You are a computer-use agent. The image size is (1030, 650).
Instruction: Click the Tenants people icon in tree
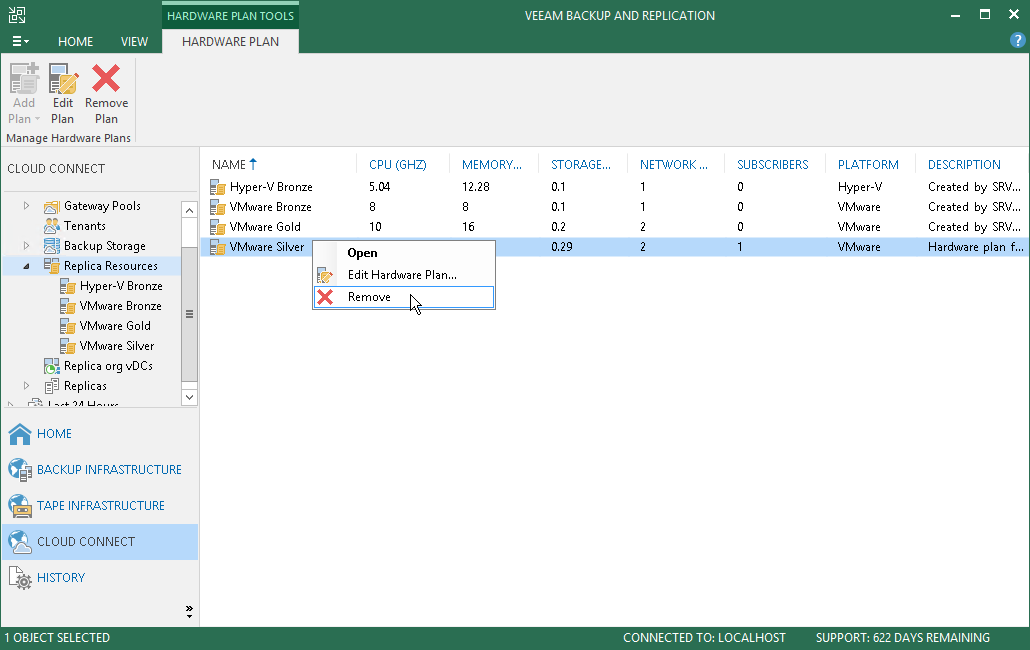(52, 226)
